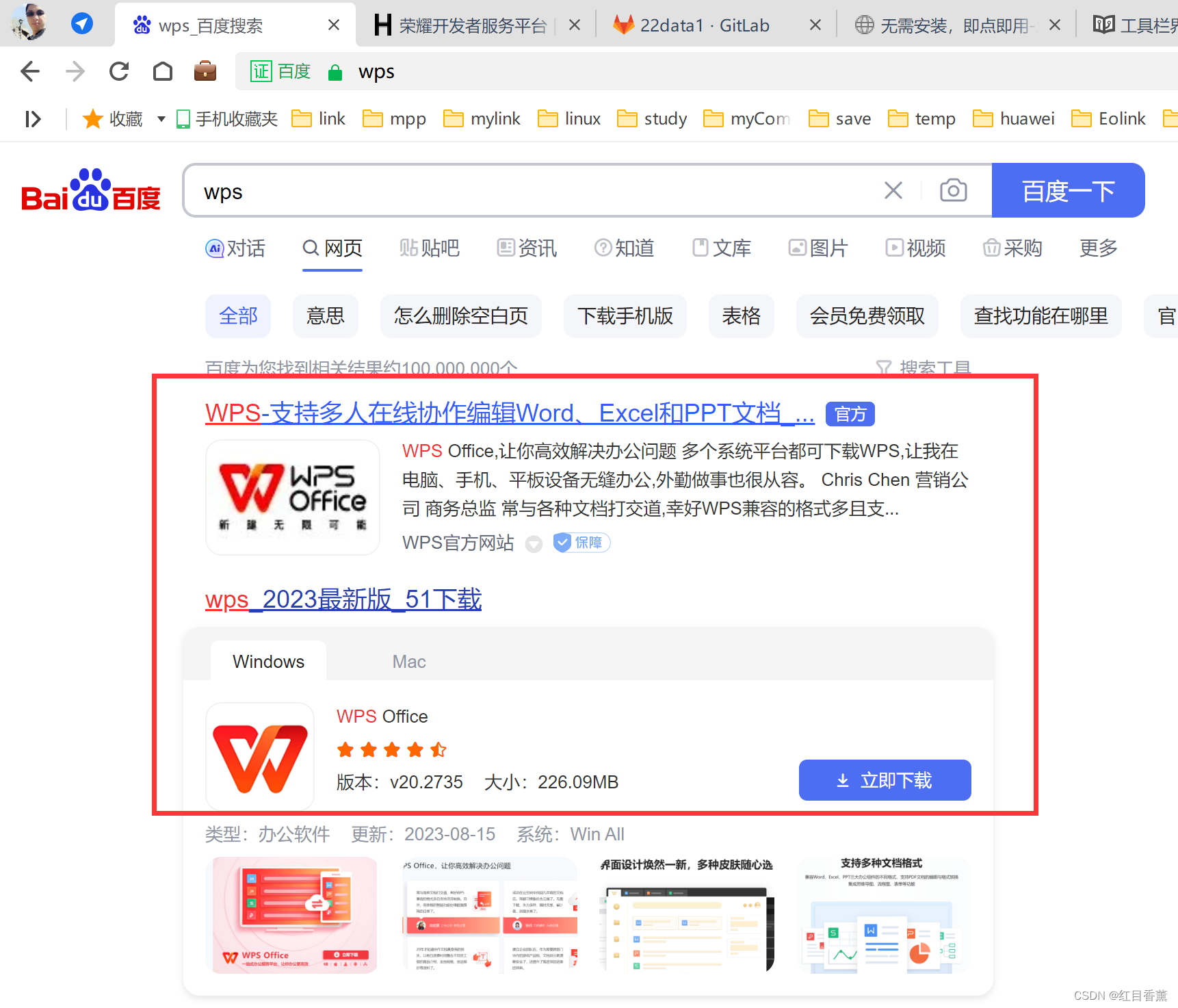Image resolution: width=1178 pixels, height=1008 pixels.
Task: Open the 手机收藏夹 bookmark
Action: pyautogui.click(x=227, y=119)
